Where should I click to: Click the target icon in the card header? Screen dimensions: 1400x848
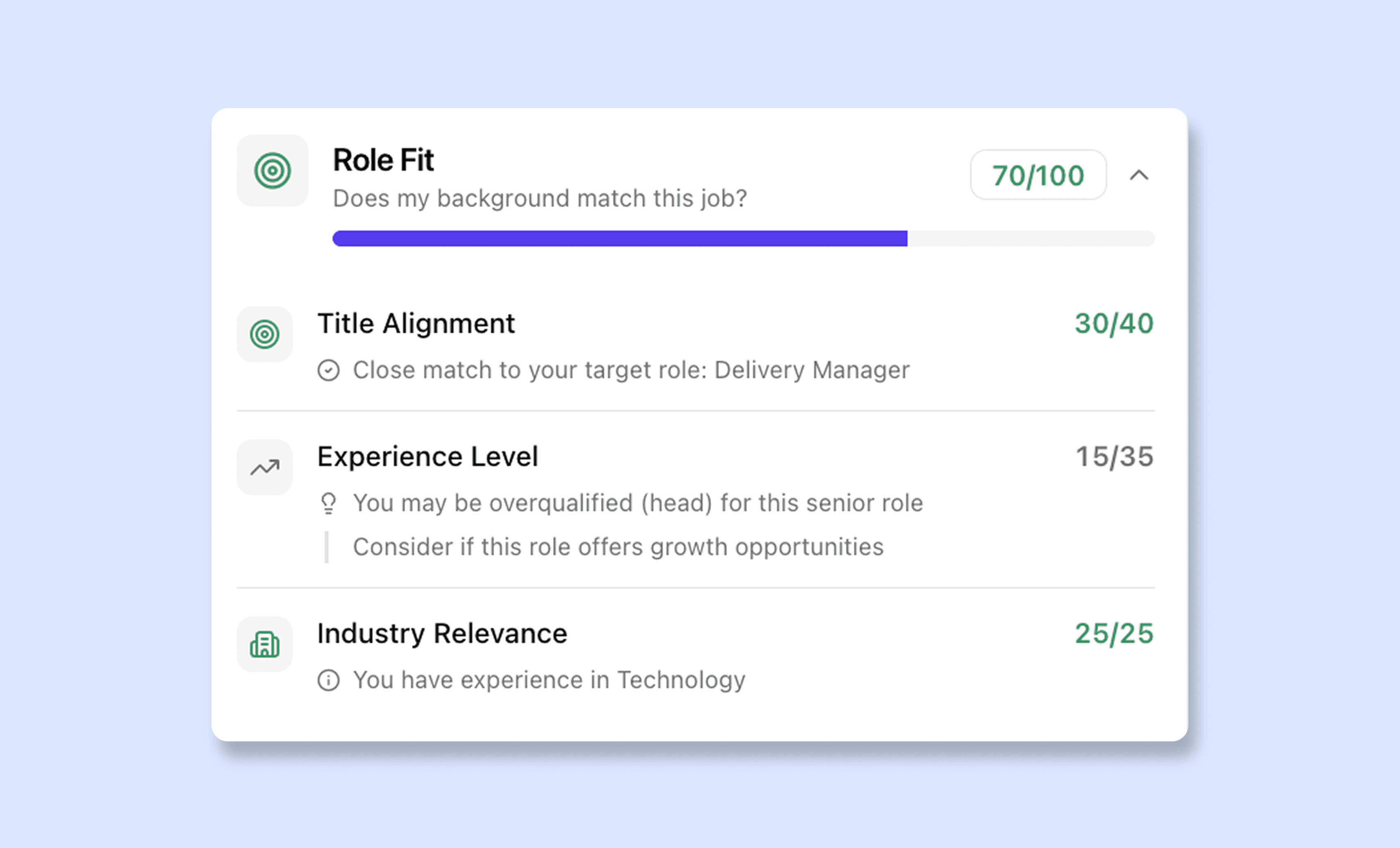coord(272,171)
